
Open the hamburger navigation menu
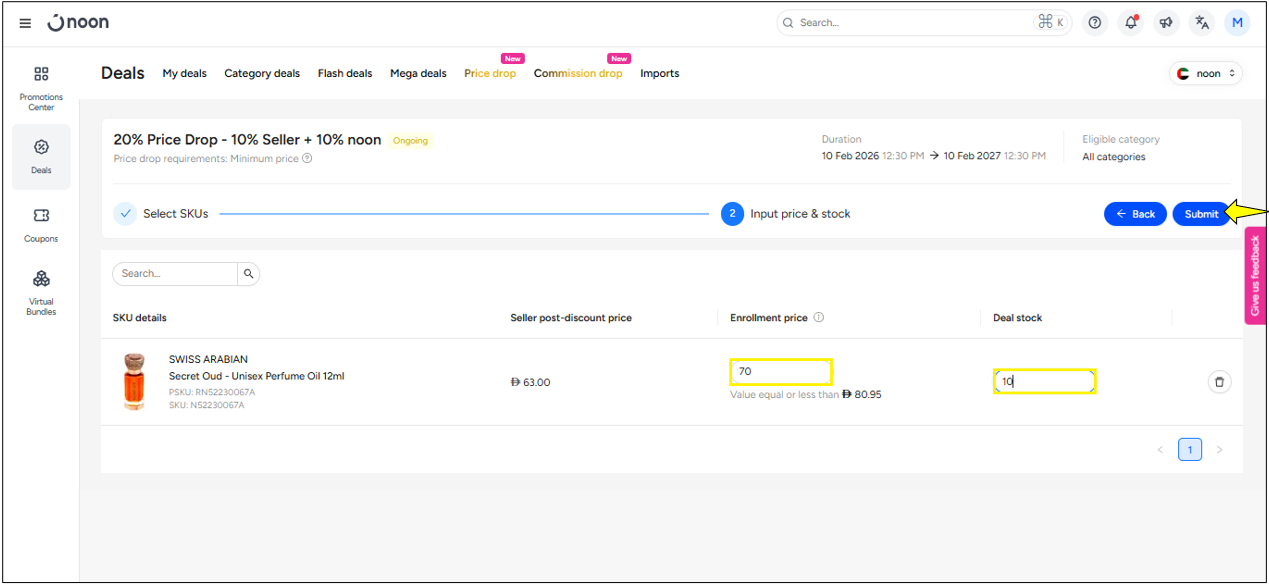pos(25,23)
